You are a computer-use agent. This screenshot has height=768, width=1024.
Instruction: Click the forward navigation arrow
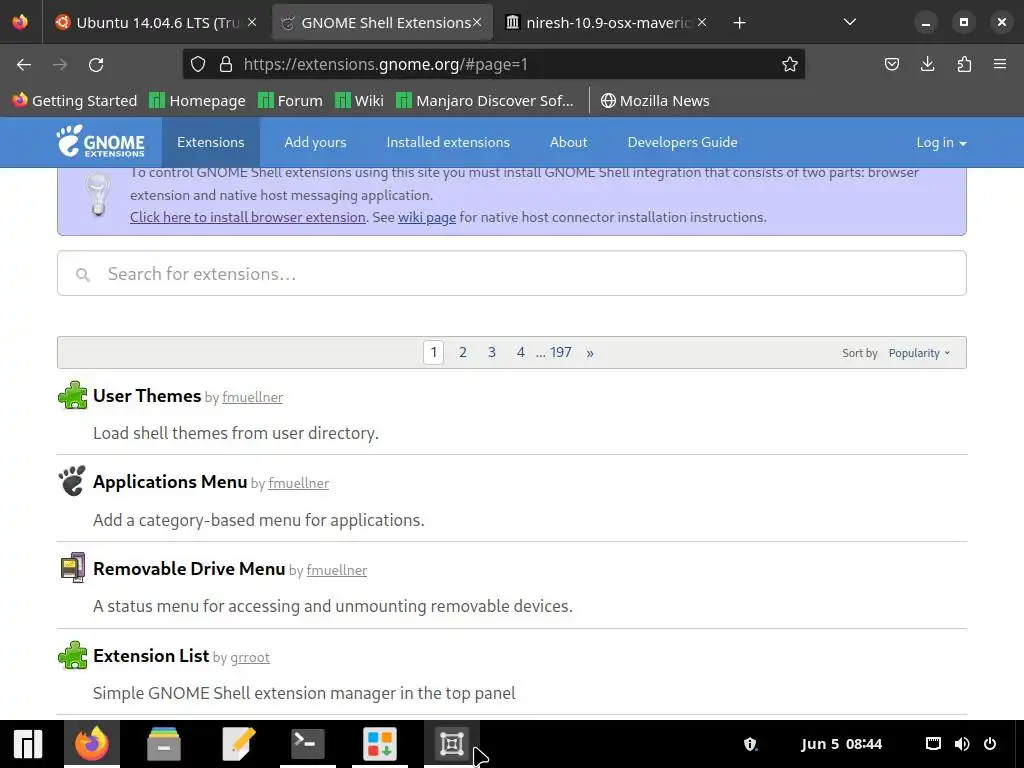60,65
